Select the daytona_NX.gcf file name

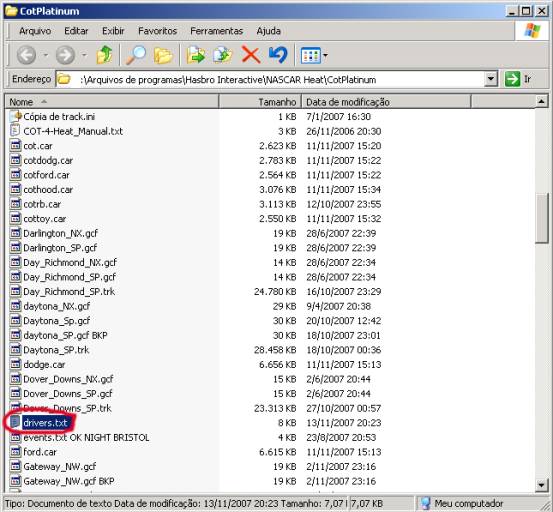pyautogui.click(x=56, y=306)
